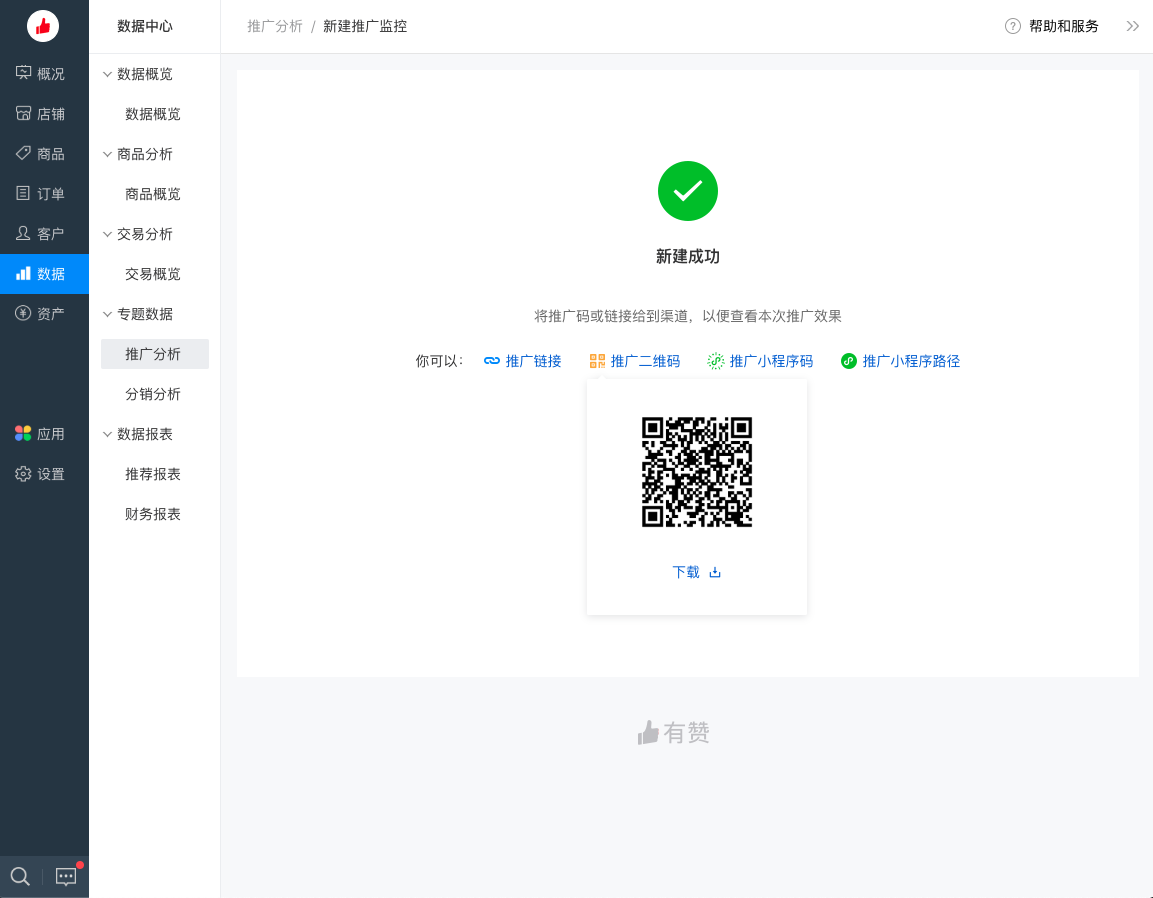The width and height of the screenshot is (1153, 898).
Task: Click the 推广小程序路径 link text
Action: click(x=911, y=361)
